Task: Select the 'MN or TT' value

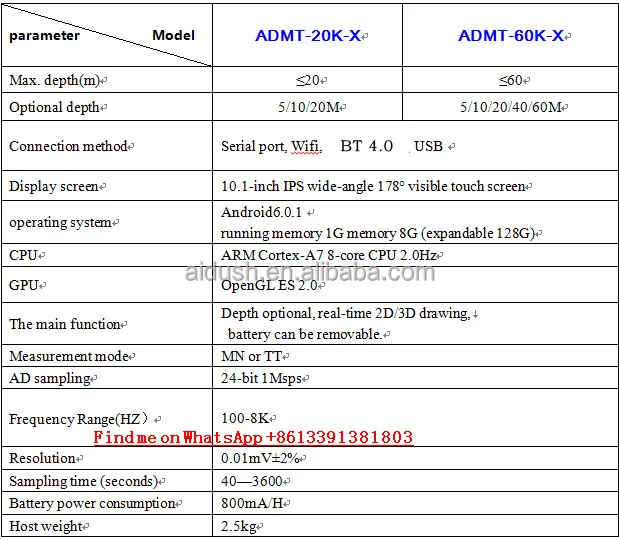Action: [251, 356]
